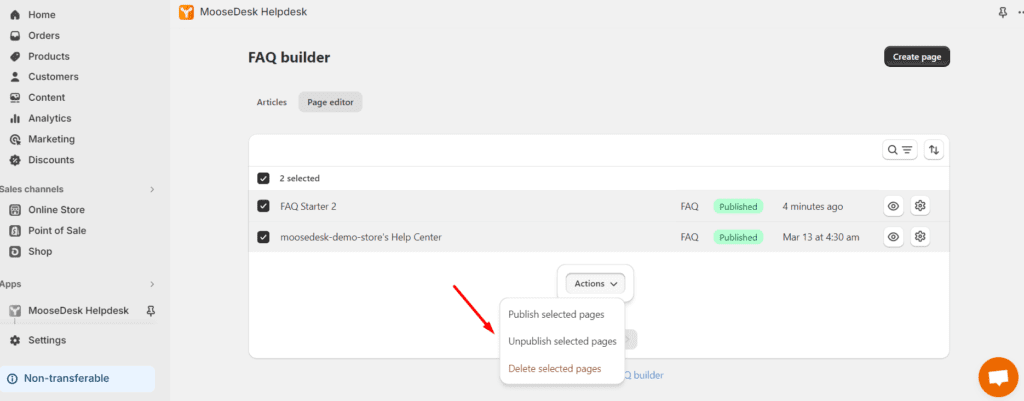Screen dimensions: 1024x401
Task: Expand the Apps section chevron
Action: pyautogui.click(x=152, y=284)
